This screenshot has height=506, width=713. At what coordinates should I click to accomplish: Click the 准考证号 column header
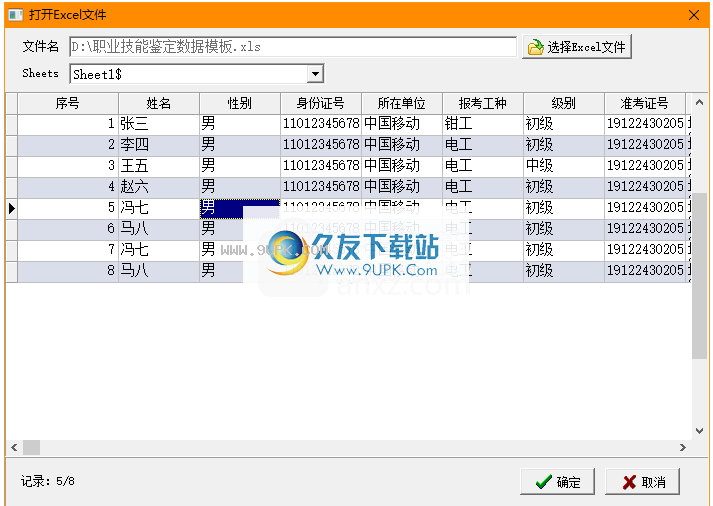tap(644, 103)
